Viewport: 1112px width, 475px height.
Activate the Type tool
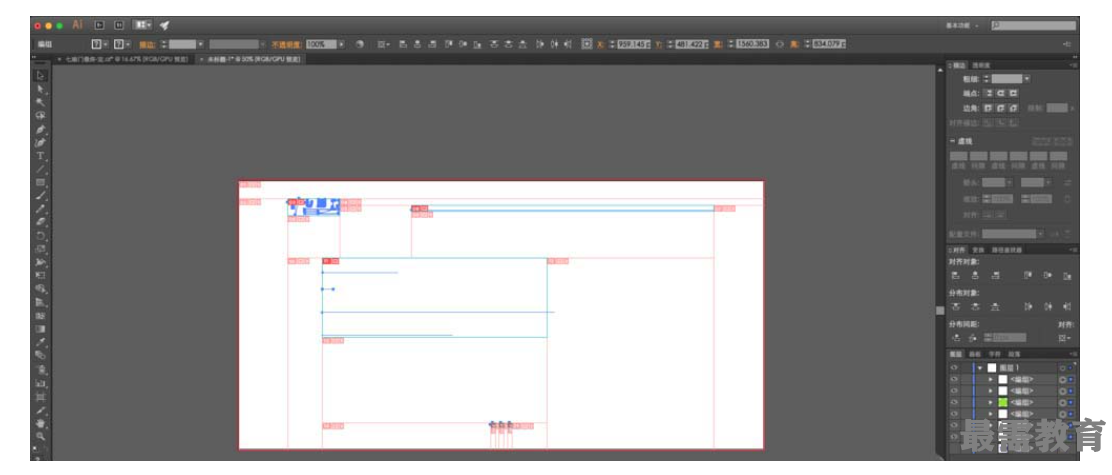pos(40,156)
